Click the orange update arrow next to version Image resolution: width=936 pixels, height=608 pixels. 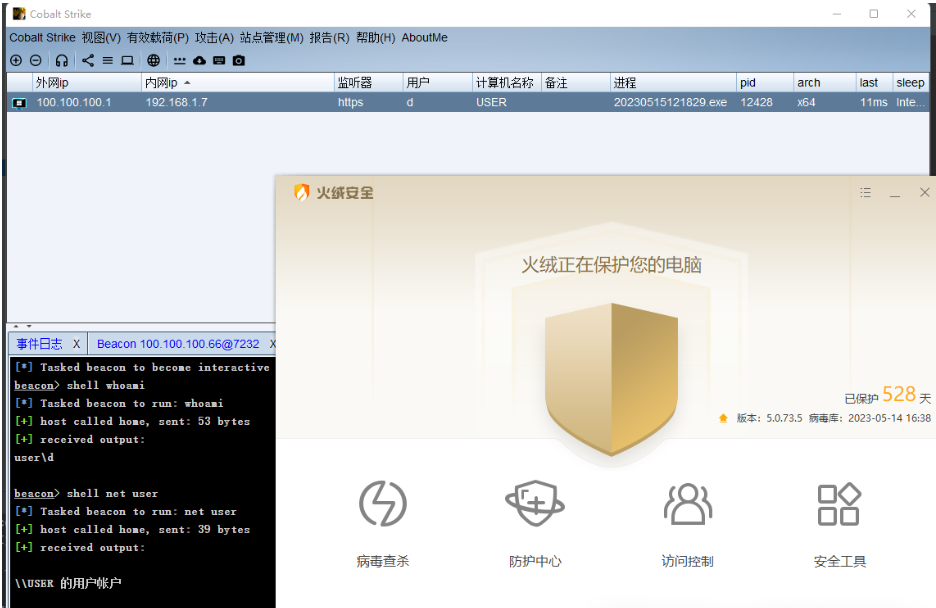point(723,418)
